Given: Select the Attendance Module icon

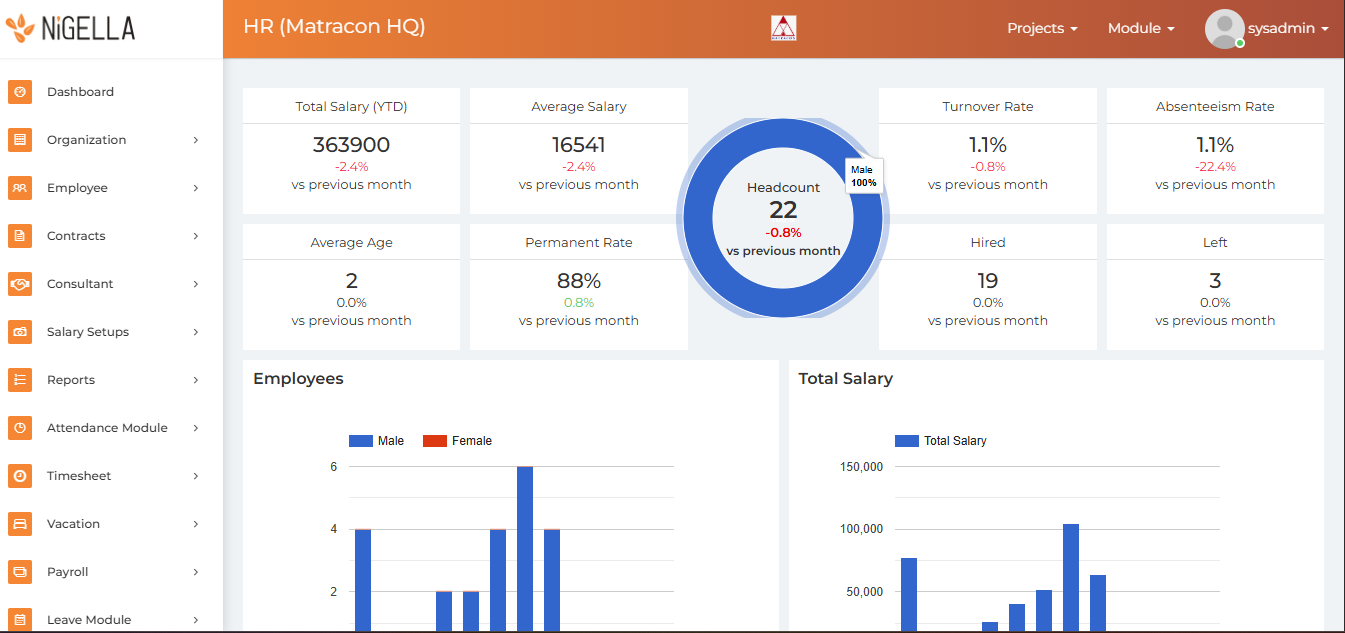Looking at the screenshot, I should pyautogui.click(x=20, y=427).
